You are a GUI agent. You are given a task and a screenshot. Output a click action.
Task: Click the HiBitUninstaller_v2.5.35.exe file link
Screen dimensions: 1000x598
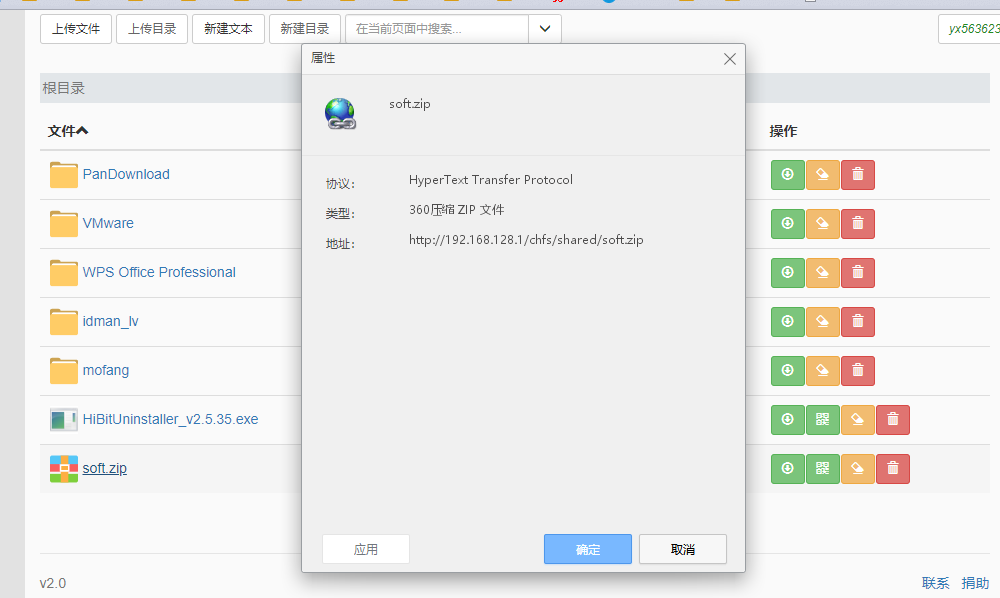coord(170,419)
